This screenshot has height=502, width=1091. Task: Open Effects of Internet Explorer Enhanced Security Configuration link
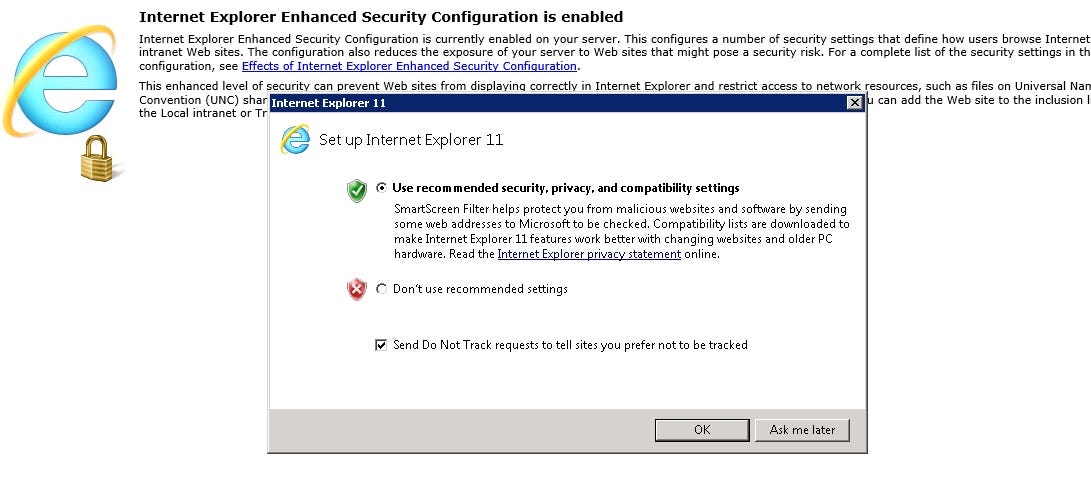point(409,66)
